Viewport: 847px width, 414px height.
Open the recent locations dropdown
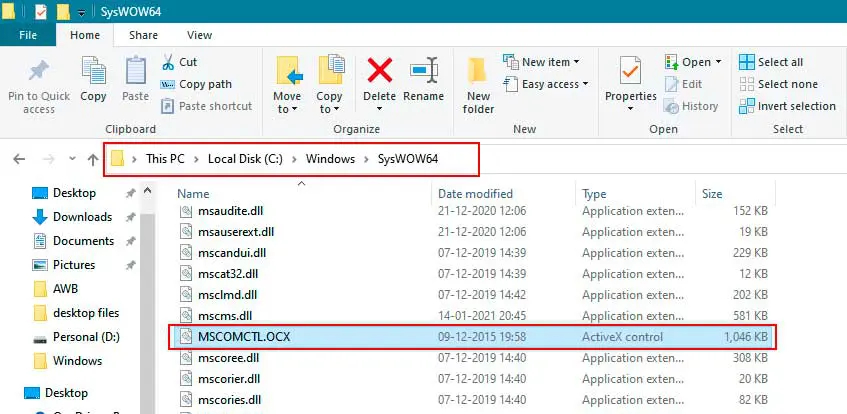(x=72, y=159)
